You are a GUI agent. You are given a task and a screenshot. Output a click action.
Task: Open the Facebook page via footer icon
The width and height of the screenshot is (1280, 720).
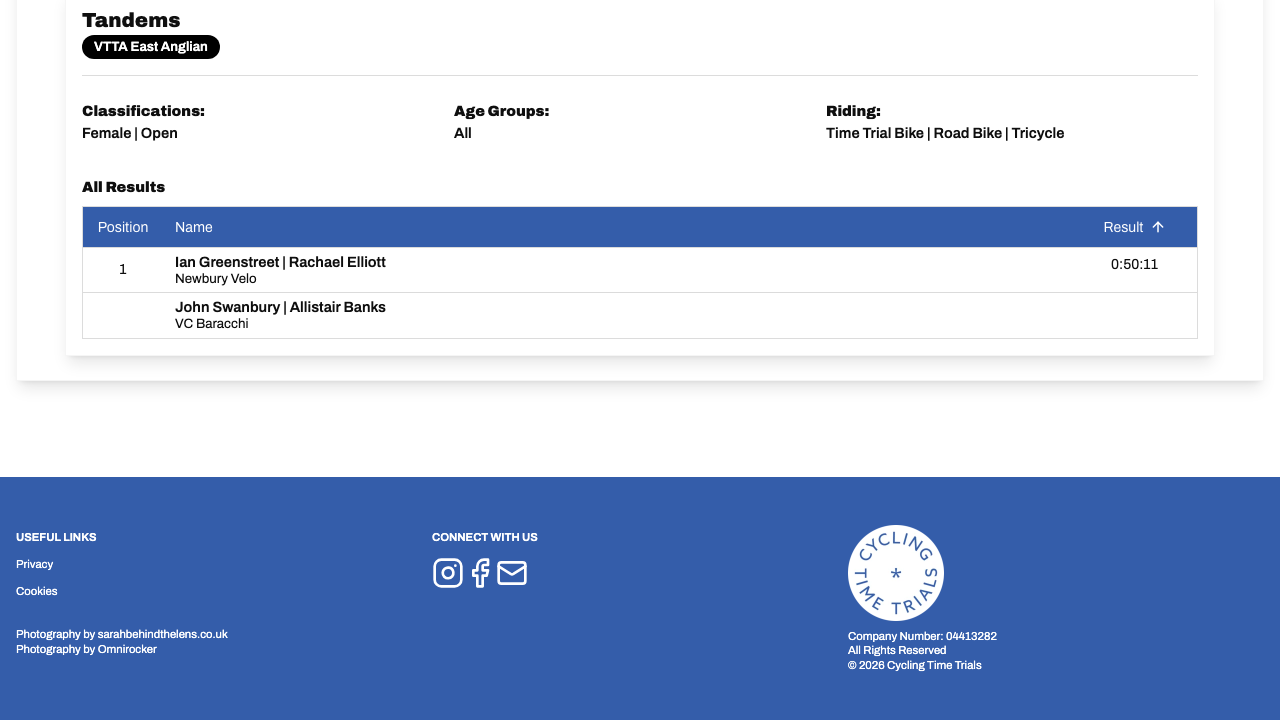[478, 571]
